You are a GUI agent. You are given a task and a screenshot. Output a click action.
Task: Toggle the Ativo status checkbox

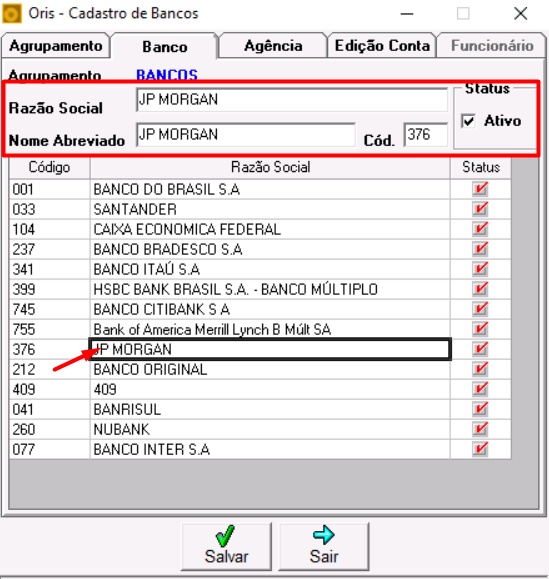pos(468,121)
